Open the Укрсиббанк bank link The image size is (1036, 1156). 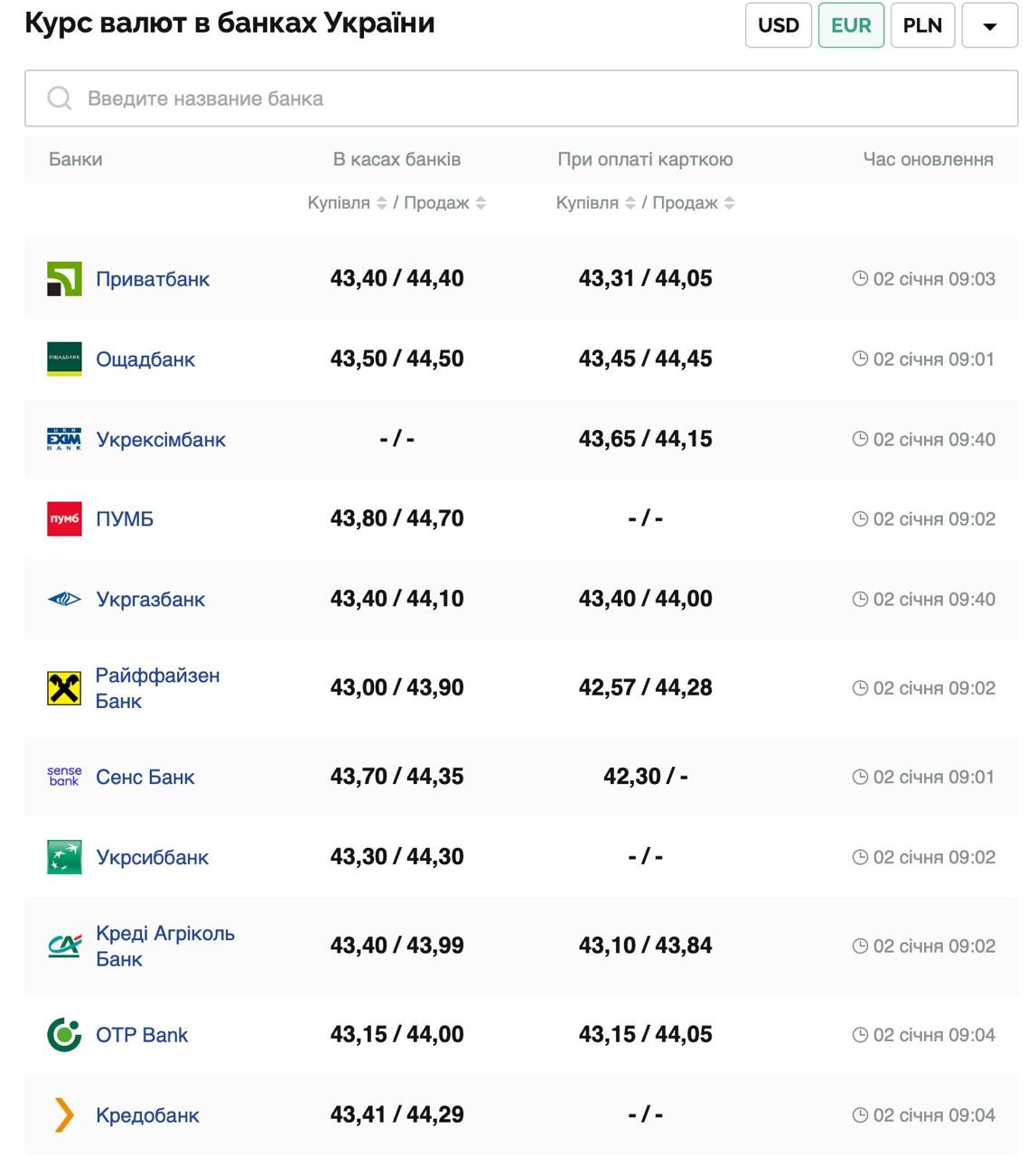(152, 857)
